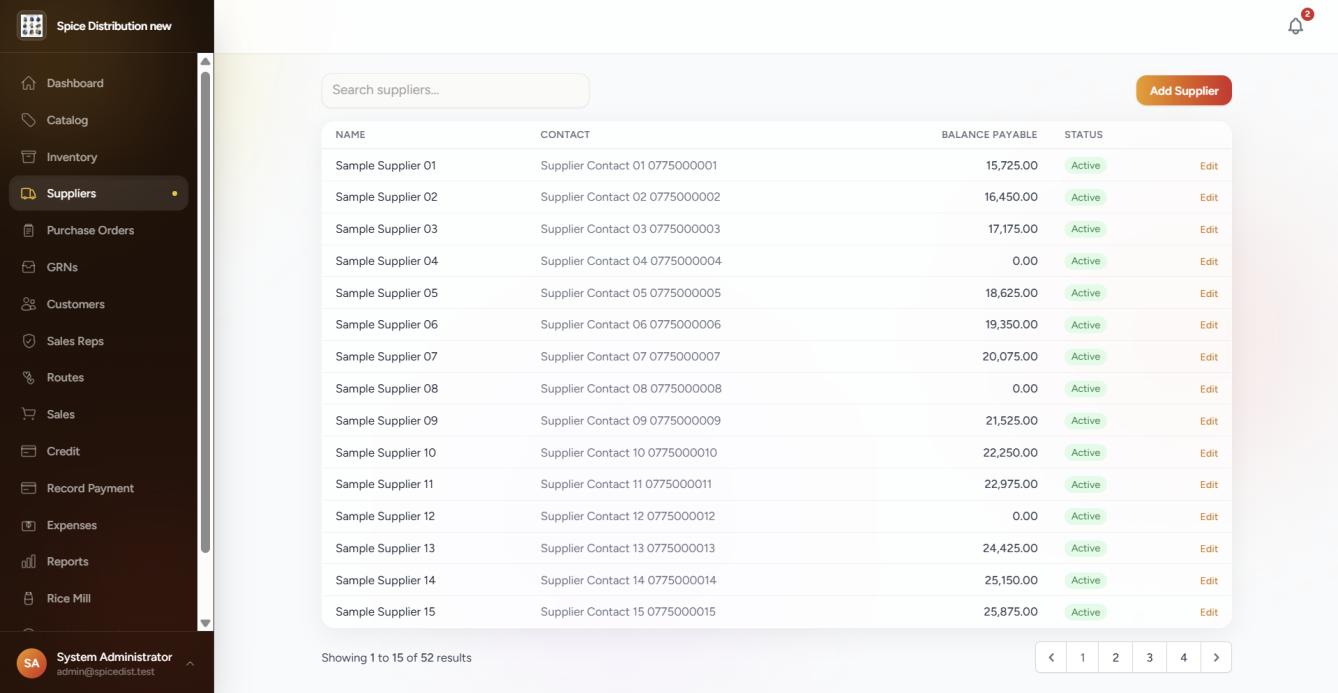Click the Sales Reps shield icon
The width and height of the screenshot is (1338, 693).
(28, 341)
